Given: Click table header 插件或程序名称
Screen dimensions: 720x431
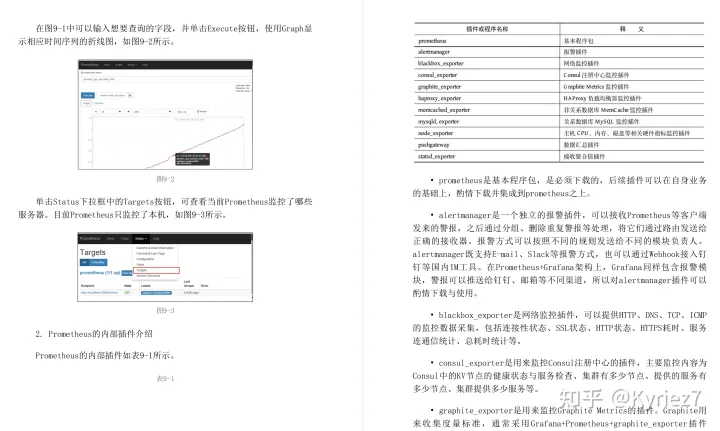Looking at the screenshot, I should 487,29.
